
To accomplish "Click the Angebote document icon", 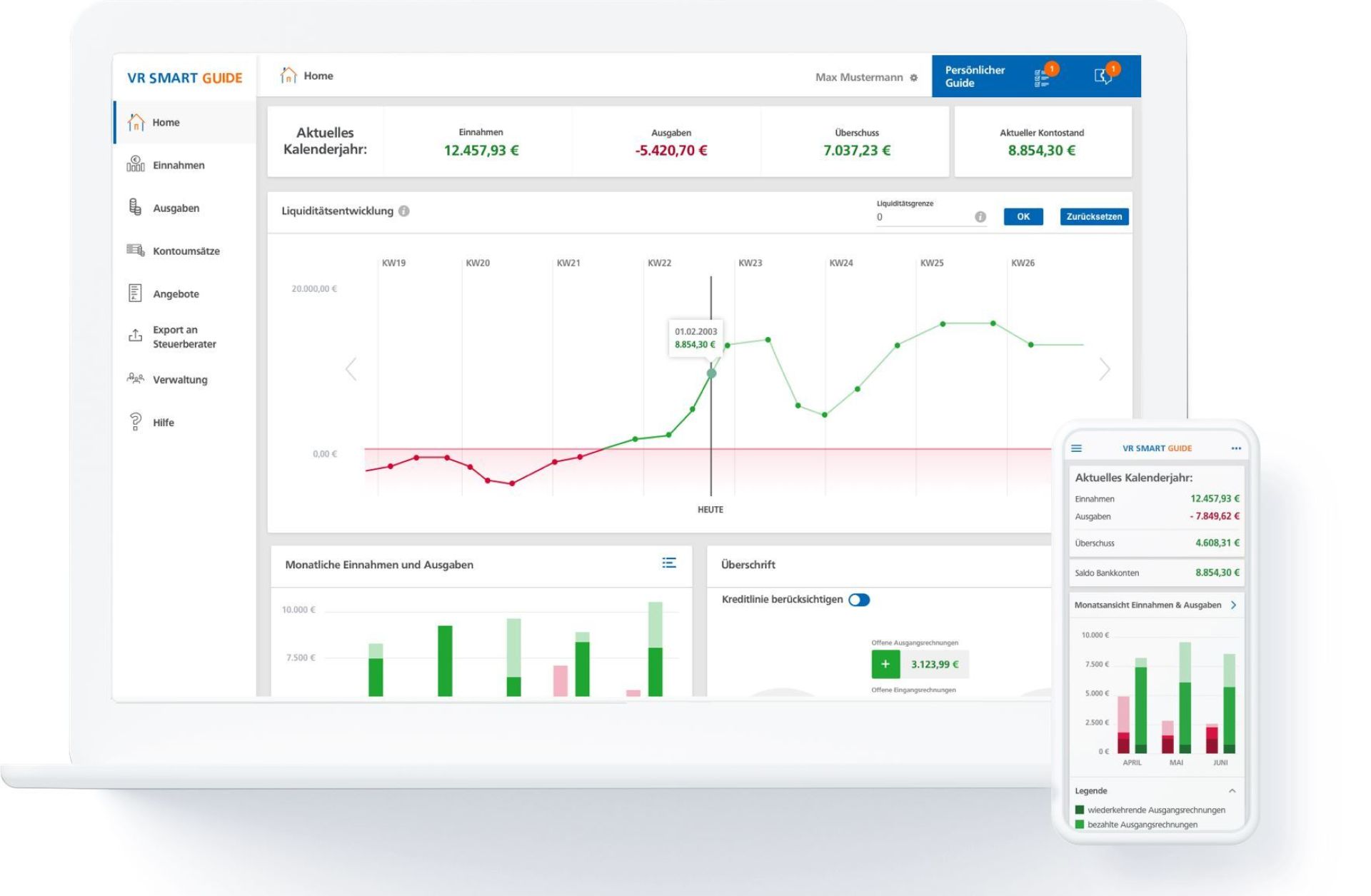I will click(134, 293).
